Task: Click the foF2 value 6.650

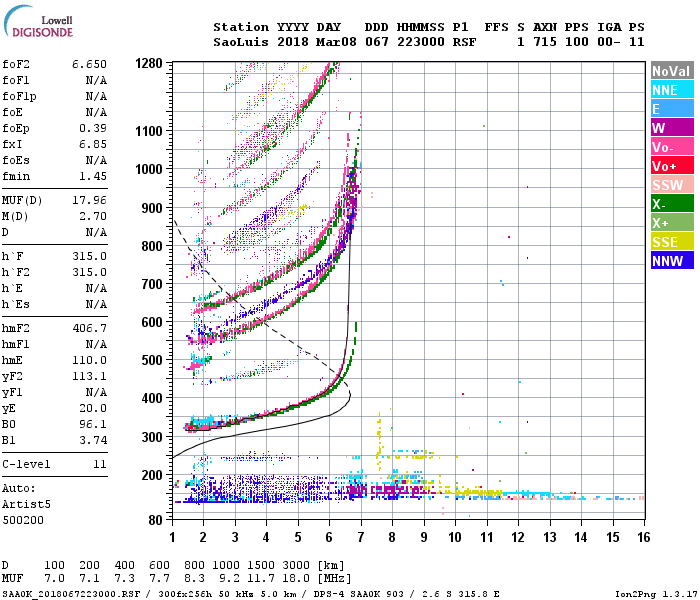Action: pyautogui.click(x=89, y=64)
